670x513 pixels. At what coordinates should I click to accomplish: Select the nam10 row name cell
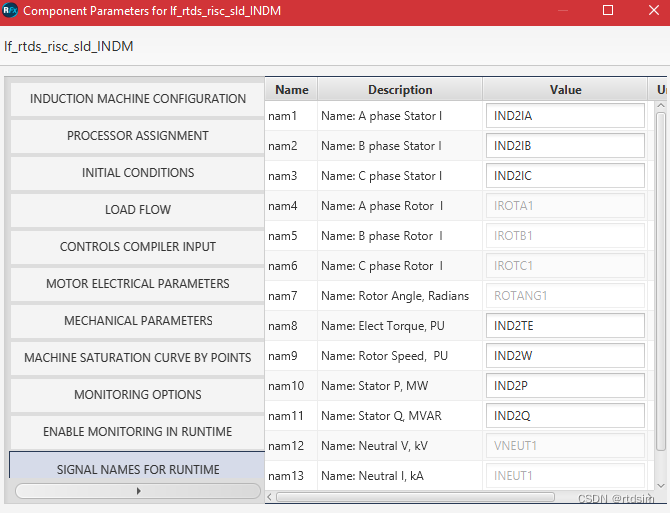[291, 386]
